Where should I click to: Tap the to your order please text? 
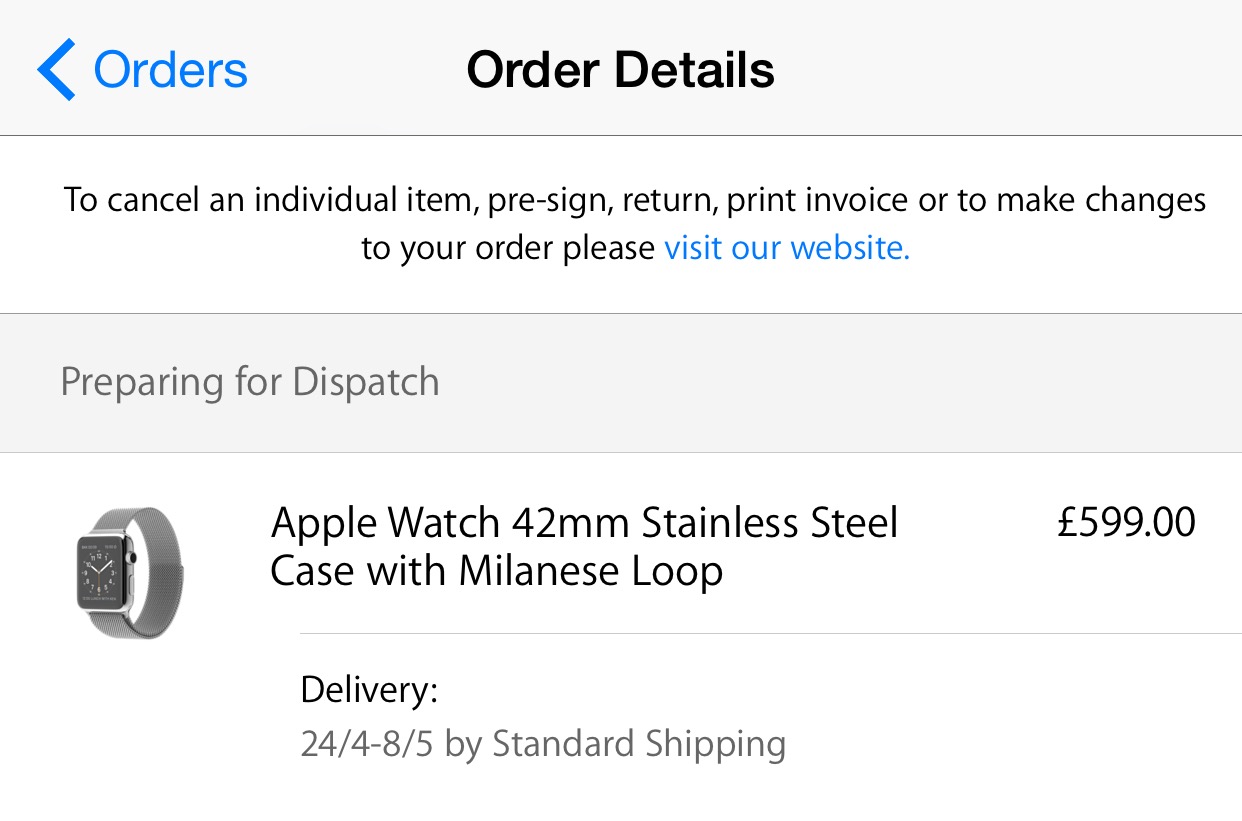(x=508, y=248)
